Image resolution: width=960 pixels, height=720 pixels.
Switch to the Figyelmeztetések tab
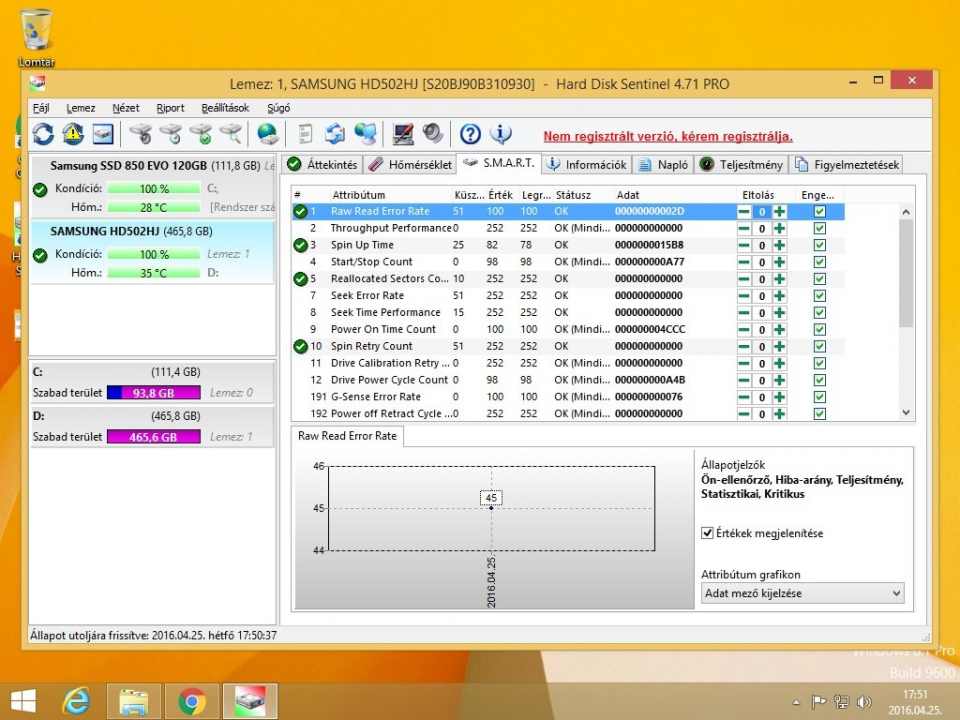[x=847, y=165]
